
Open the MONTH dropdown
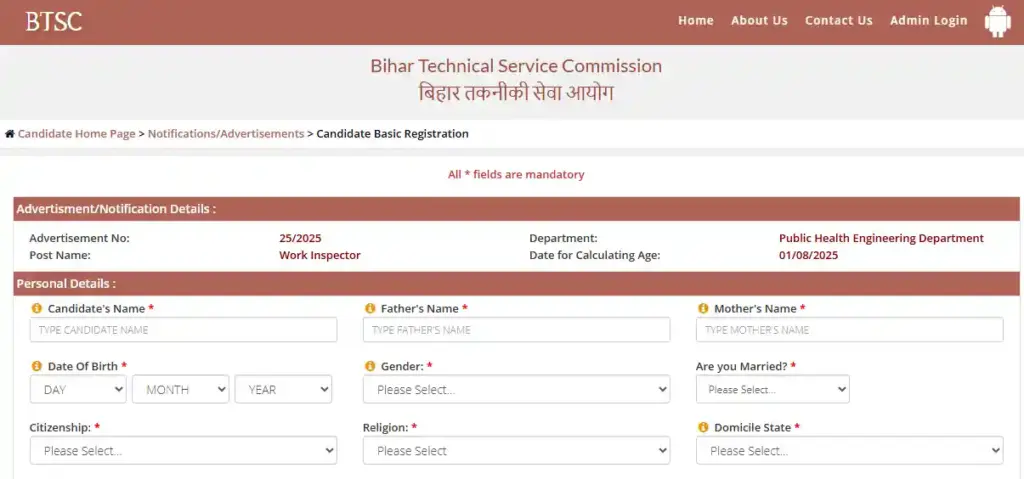click(180, 390)
